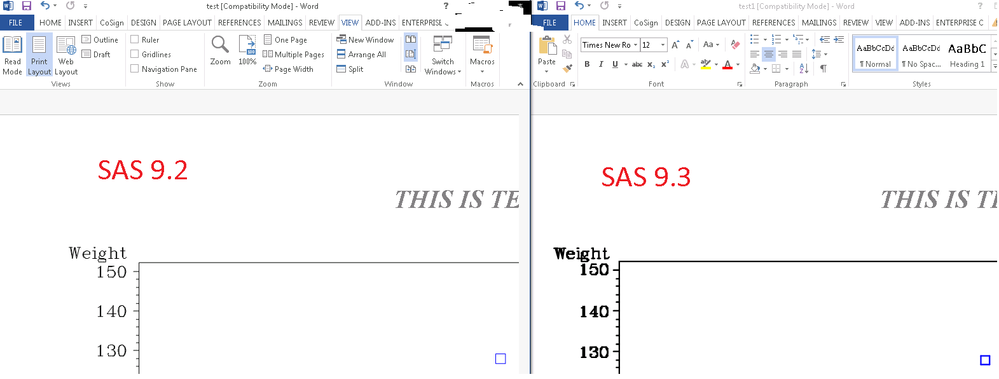
Task: Toggle Bold formatting
Action: pos(587,64)
